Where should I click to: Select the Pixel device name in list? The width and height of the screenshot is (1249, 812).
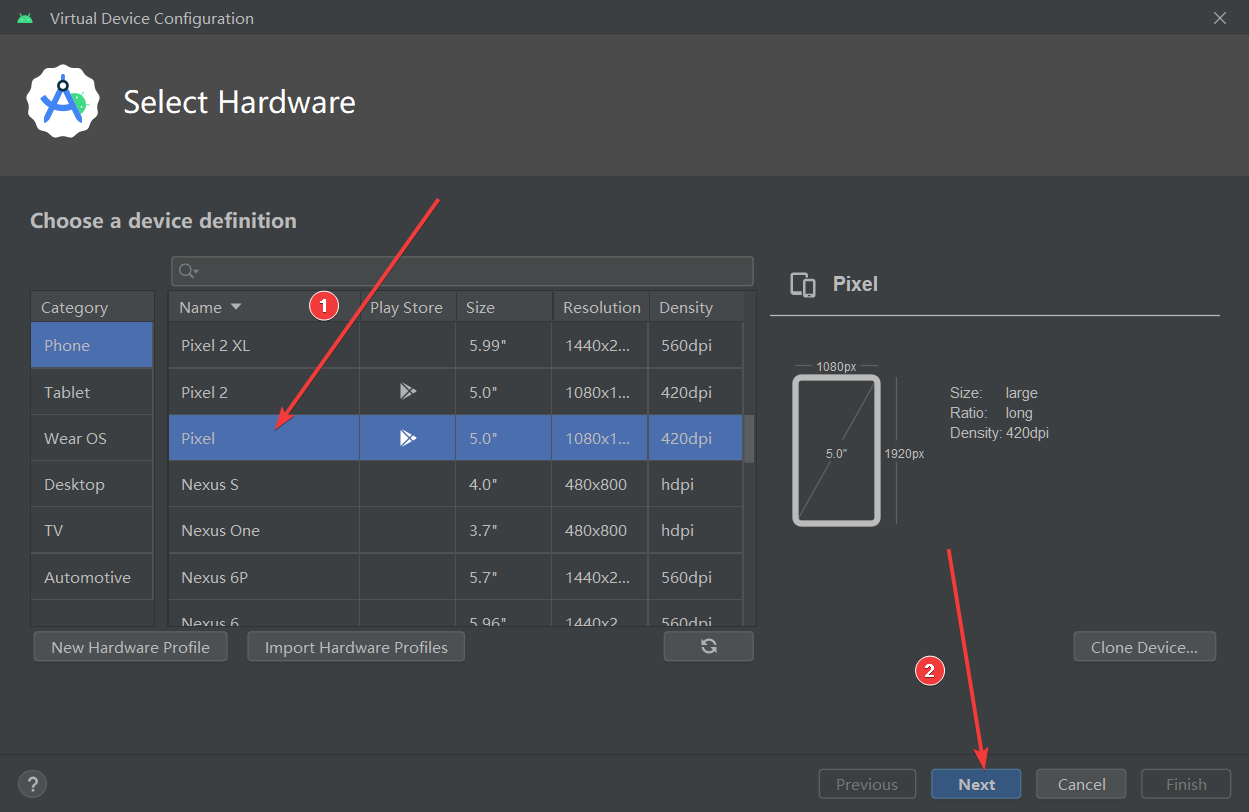pos(198,438)
